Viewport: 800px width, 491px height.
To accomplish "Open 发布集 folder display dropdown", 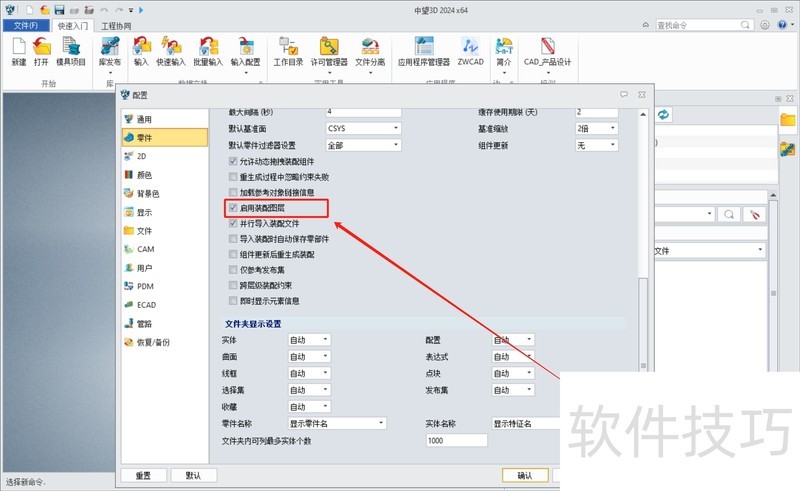I will coord(513,390).
